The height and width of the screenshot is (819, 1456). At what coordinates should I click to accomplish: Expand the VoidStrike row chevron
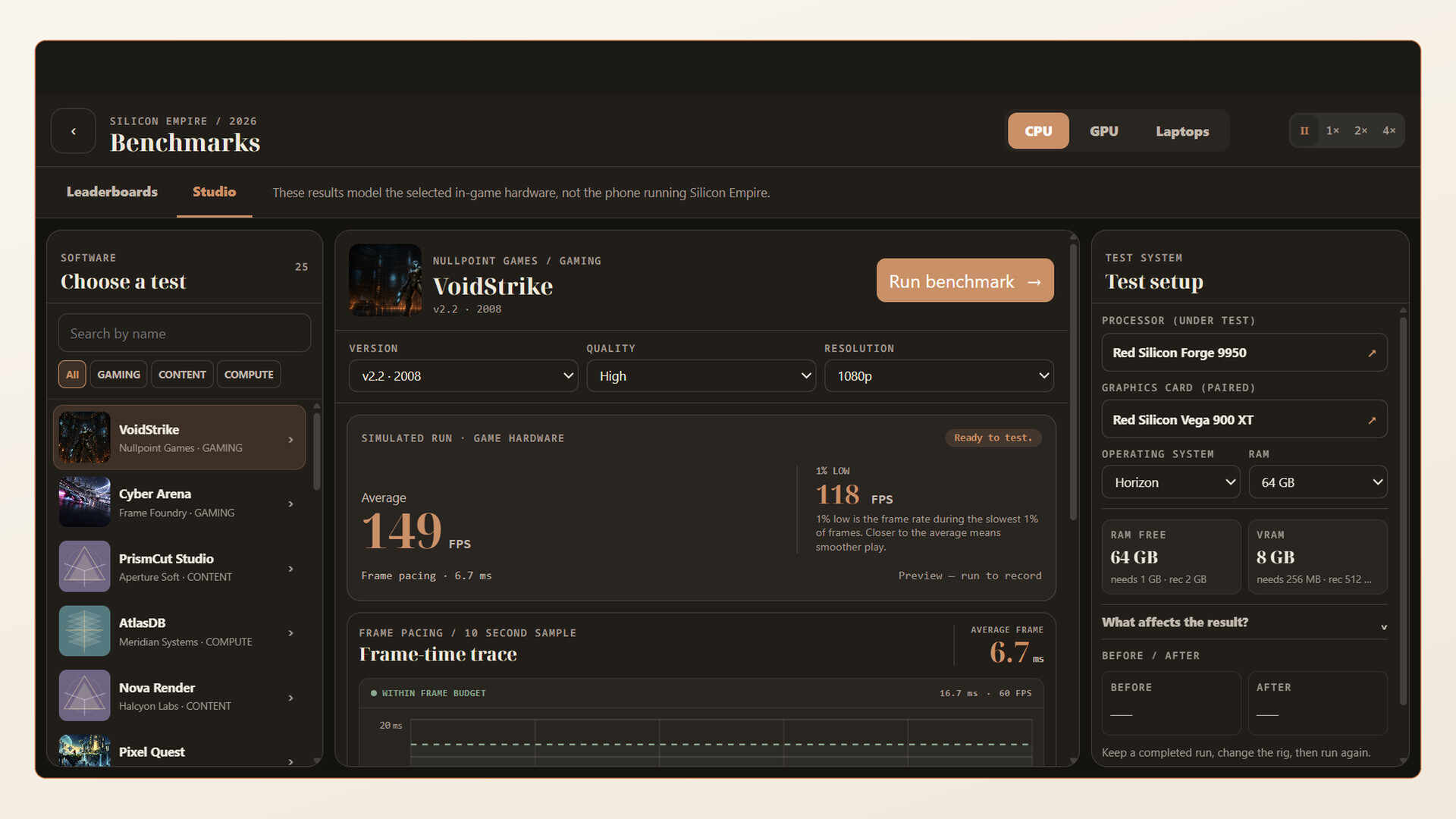tap(290, 440)
